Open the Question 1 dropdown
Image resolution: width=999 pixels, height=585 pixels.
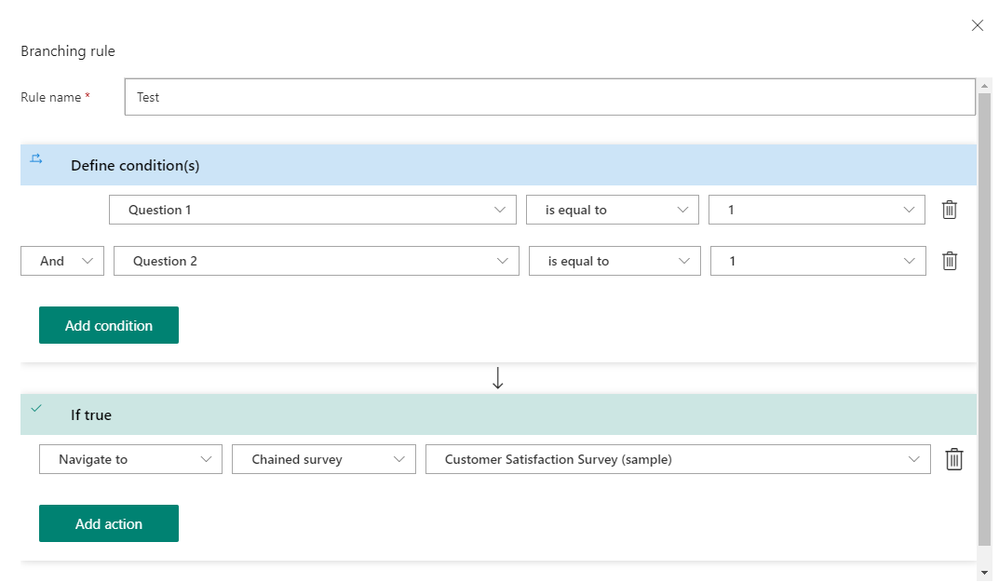(312, 210)
